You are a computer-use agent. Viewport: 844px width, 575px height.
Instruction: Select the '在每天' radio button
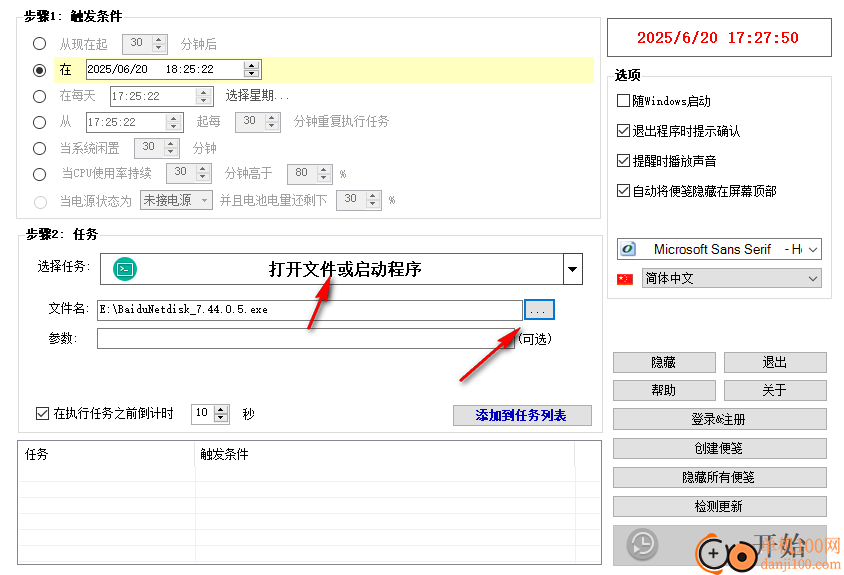(x=39, y=96)
